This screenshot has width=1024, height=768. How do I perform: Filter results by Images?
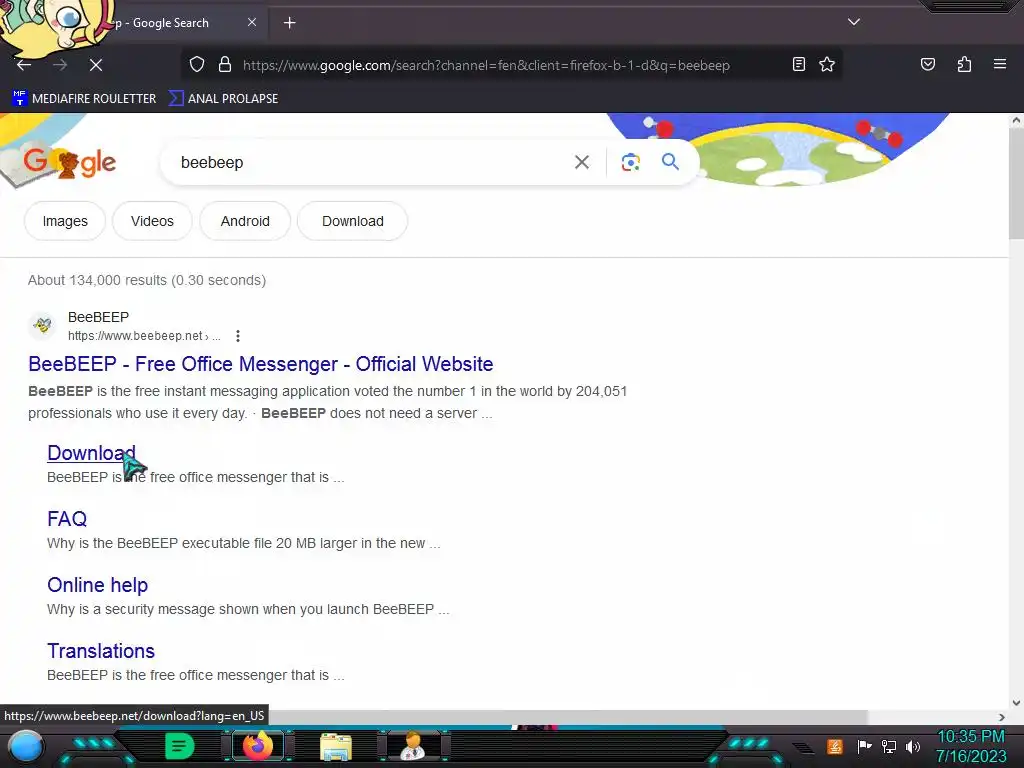[65, 221]
